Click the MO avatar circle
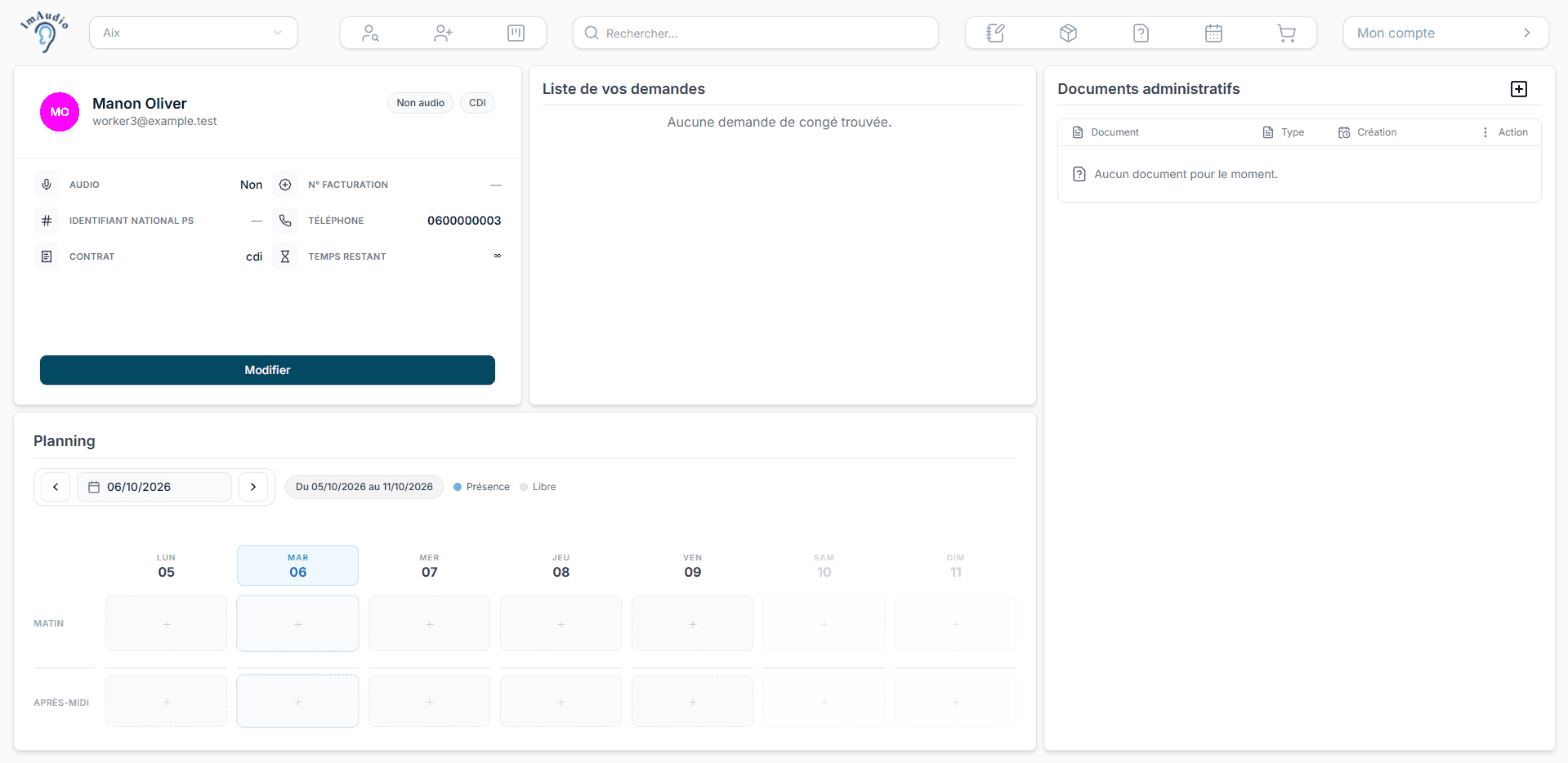The width and height of the screenshot is (1568, 763). [x=60, y=112]
